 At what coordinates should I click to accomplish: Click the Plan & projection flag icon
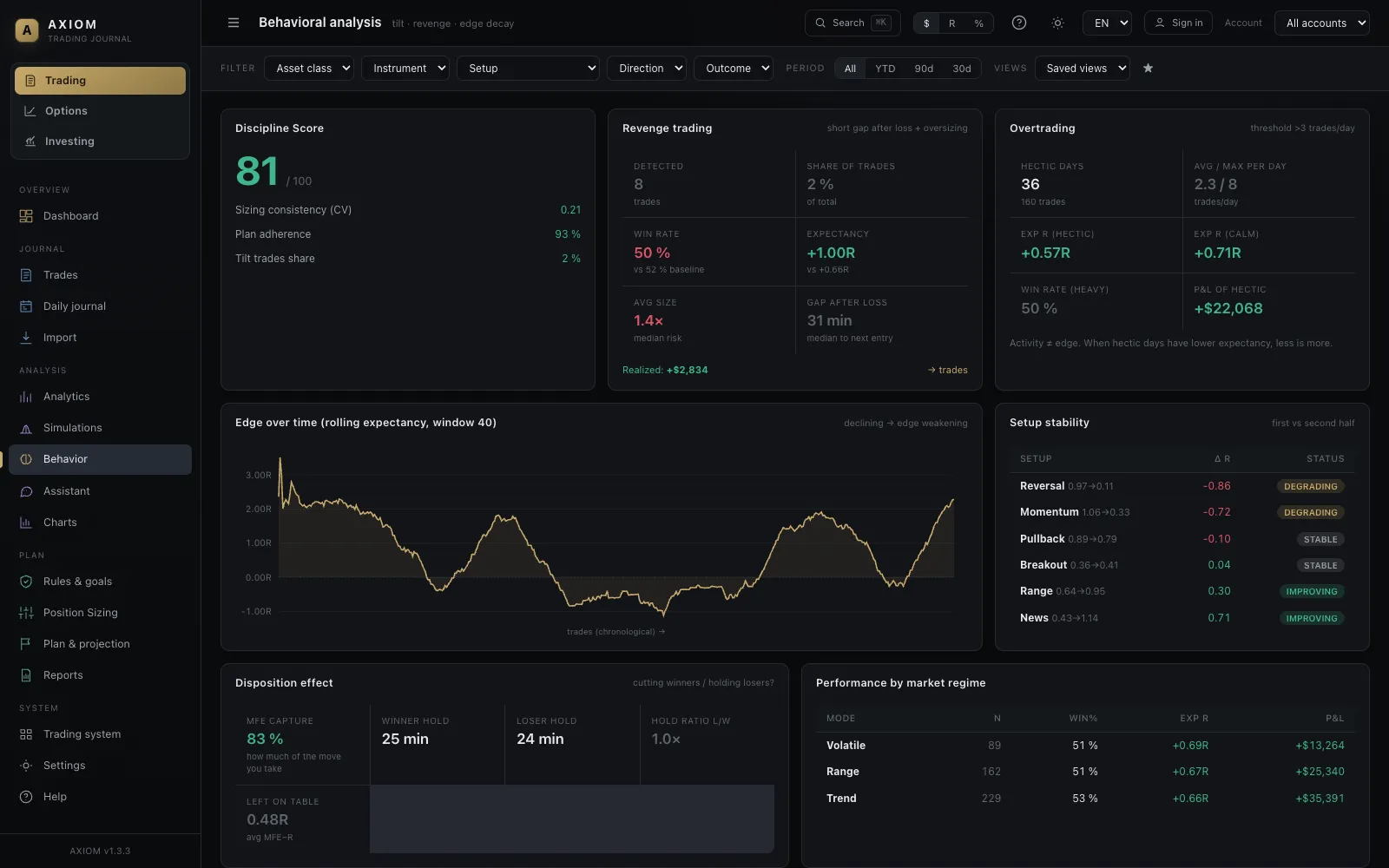tap(26, 644)
